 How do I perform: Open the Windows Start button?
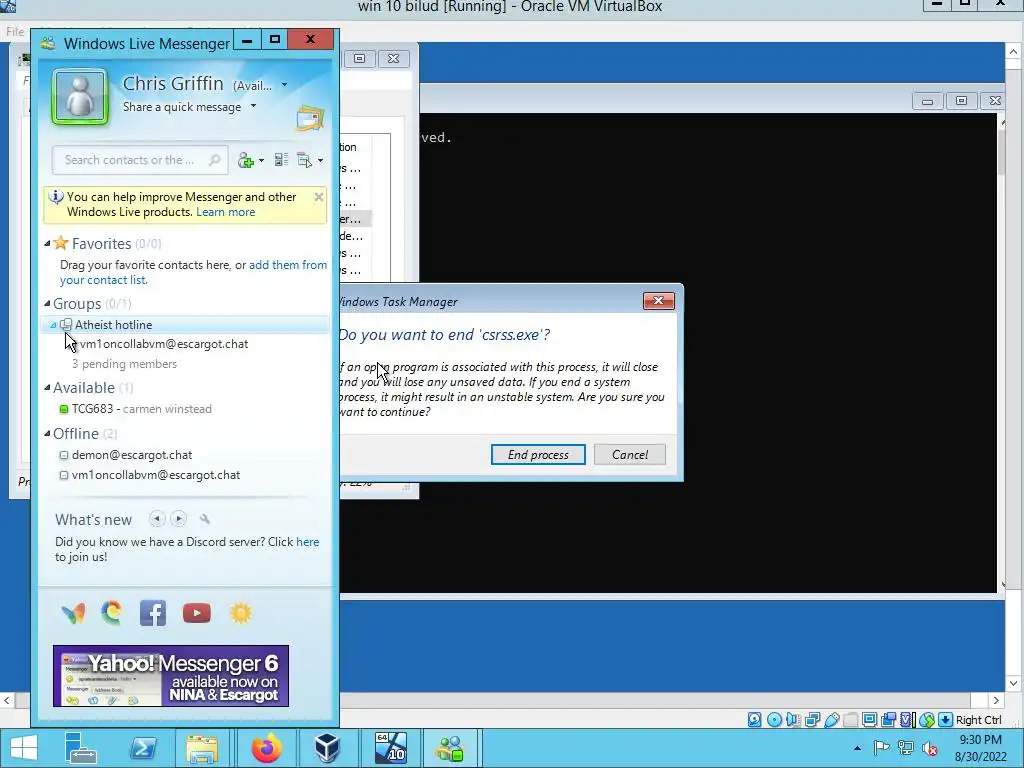click(24, 748)
